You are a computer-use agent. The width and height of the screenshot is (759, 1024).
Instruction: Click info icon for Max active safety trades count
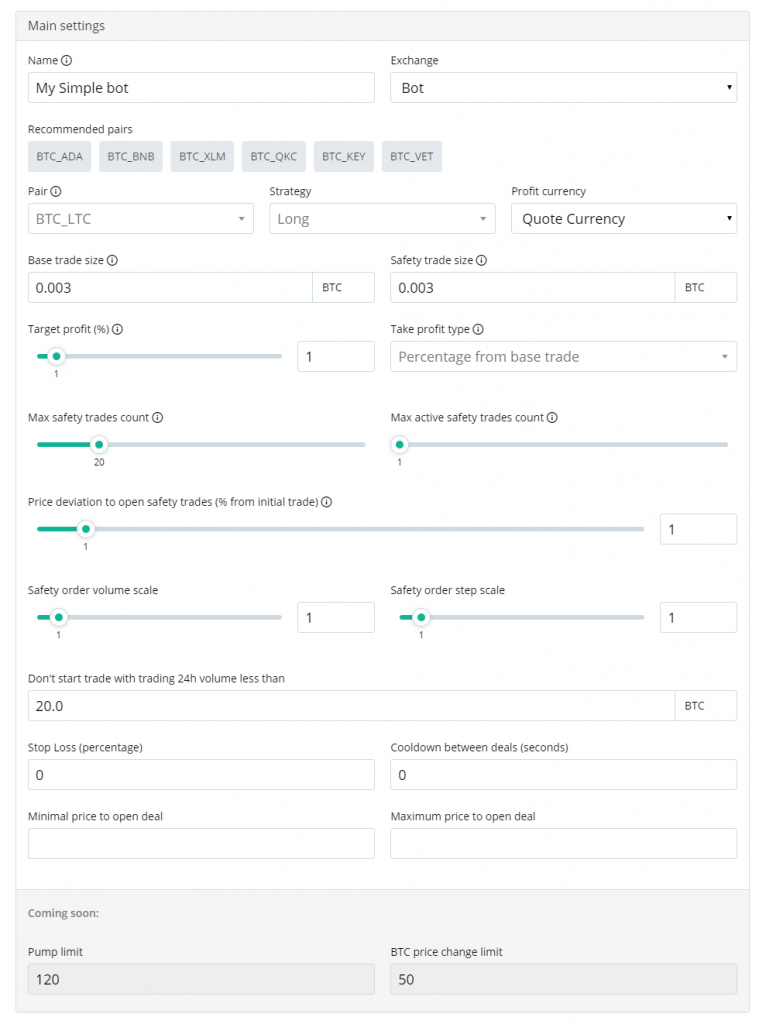(552, 418)
